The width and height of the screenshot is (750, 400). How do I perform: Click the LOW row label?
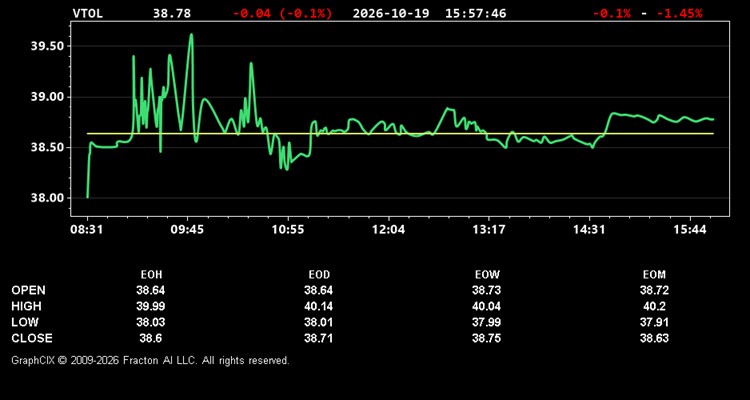coord(25,322)
